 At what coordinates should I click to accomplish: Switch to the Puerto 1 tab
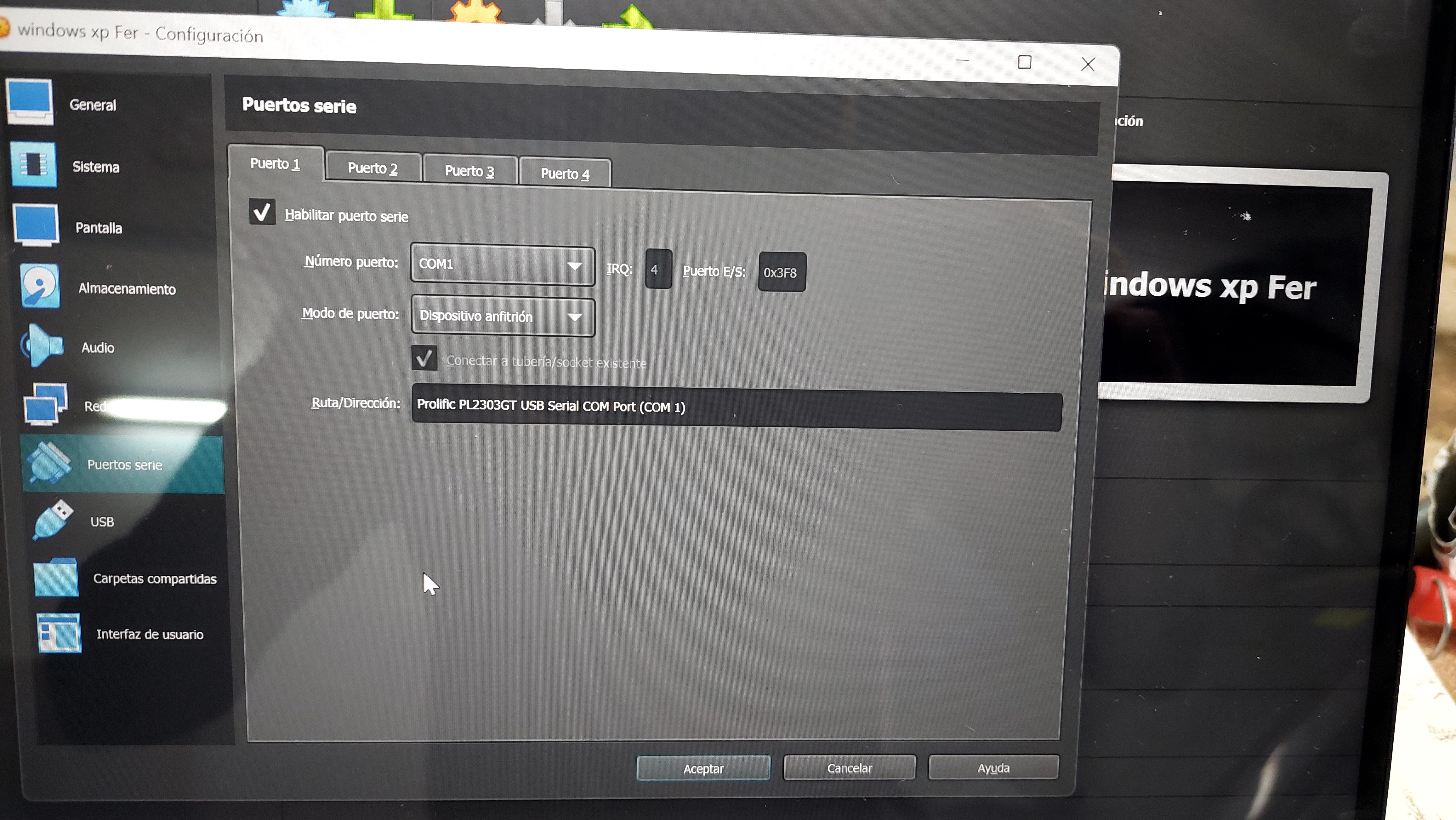(x=275, y=164)
